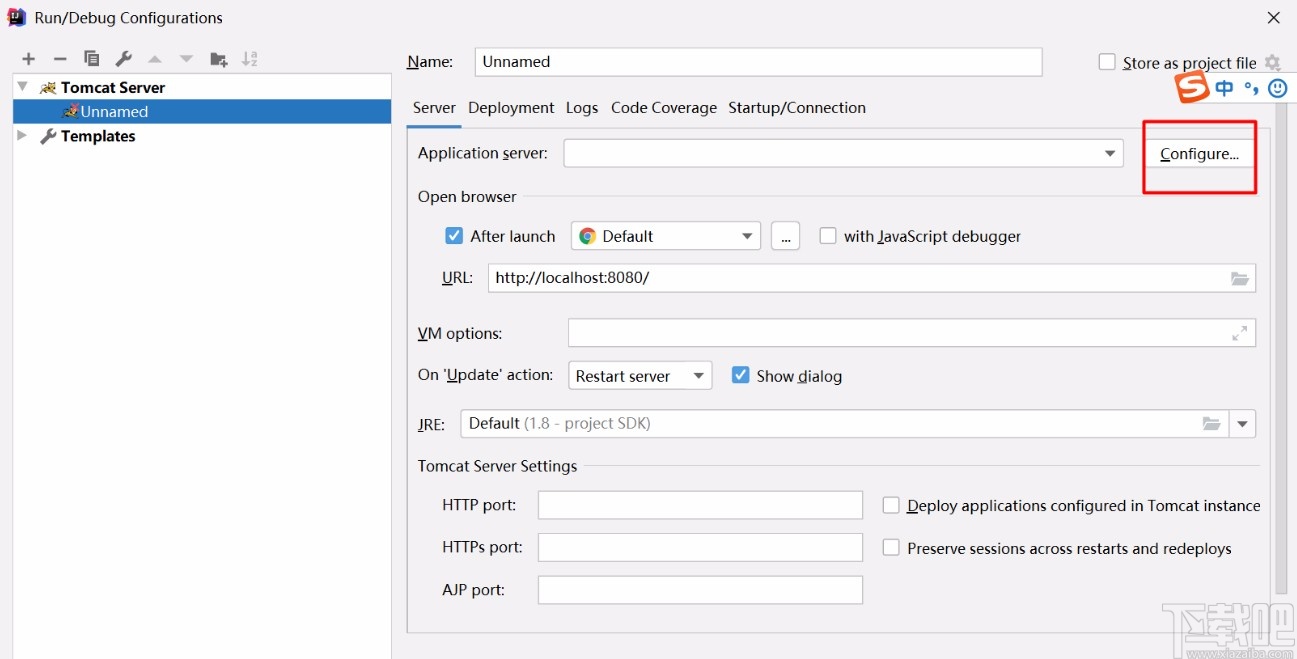The height and width of the screenshot is (659, 1297).
Task: Click the Configure button
Action: 1200,153
